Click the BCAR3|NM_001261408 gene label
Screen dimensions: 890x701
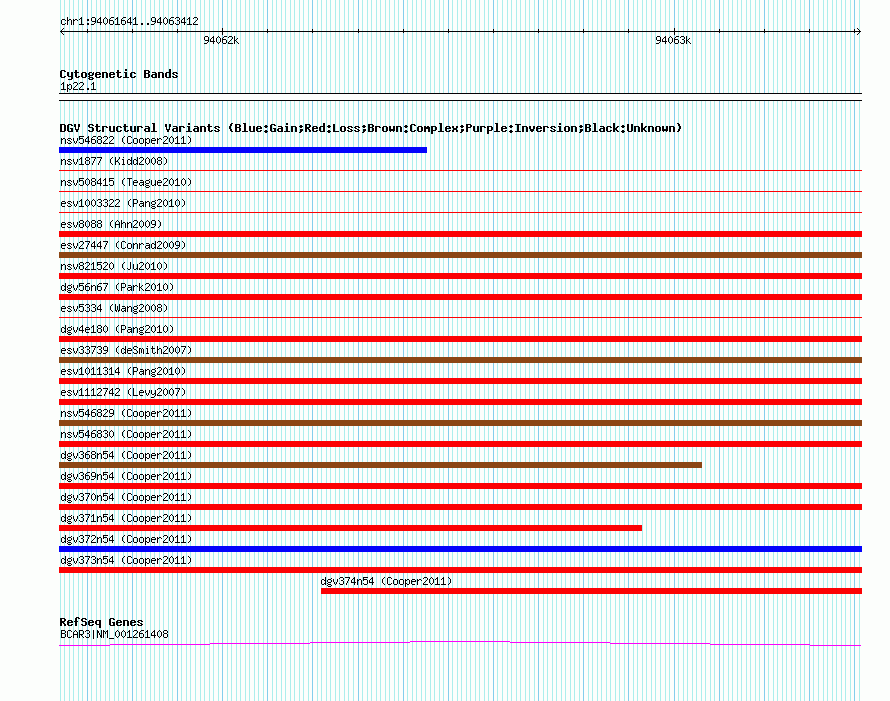pos(114,634)
